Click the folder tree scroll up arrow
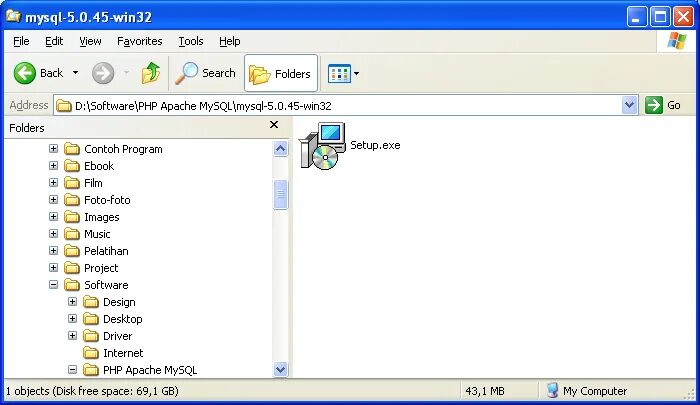Screen dimensions: 700x405 pos(280,148)
